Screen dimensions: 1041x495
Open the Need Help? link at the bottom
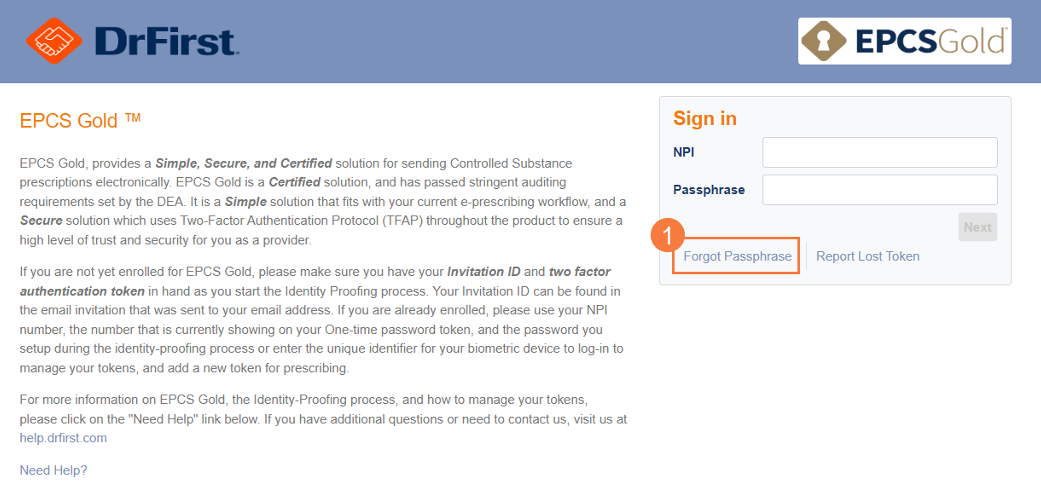click(x=53, y=470)
